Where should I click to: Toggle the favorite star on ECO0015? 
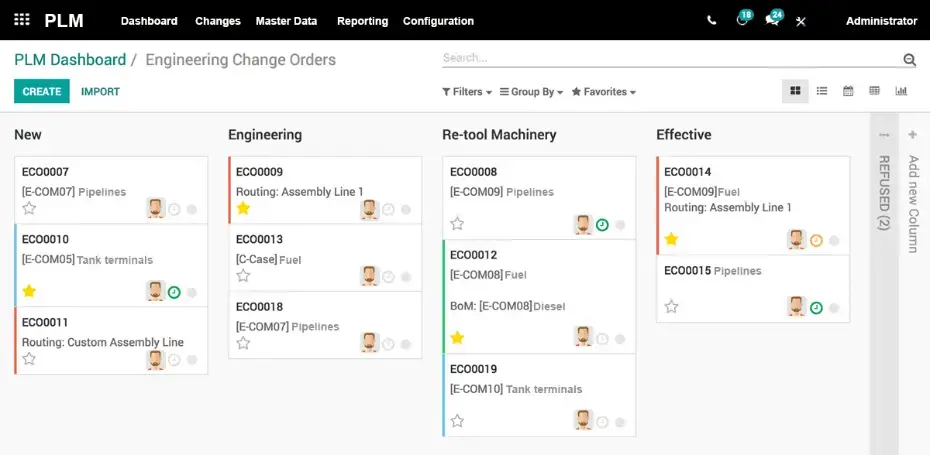pos(671,306)
